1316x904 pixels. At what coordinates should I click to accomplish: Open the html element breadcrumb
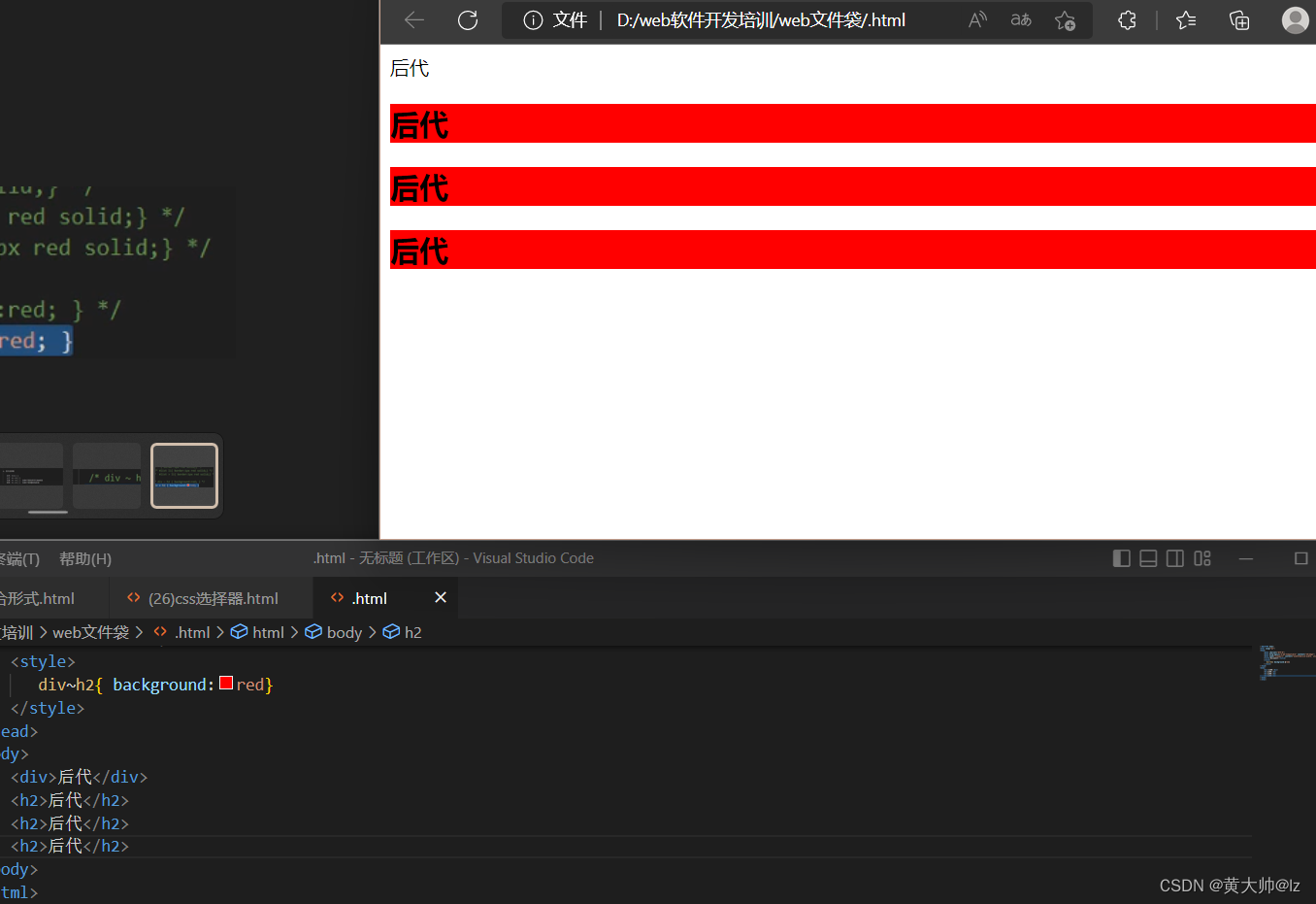pyautogui.click(x=258, y=632)
